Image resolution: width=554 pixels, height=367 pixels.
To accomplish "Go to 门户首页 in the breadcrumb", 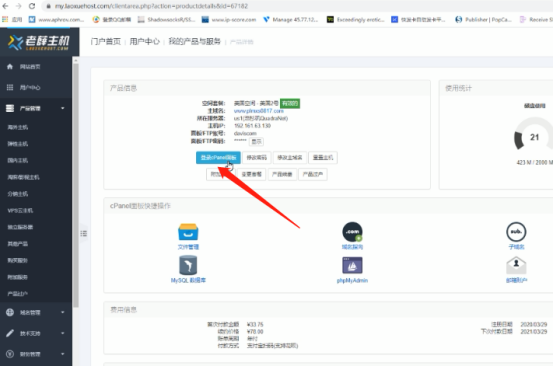I will tap(106, 42).
